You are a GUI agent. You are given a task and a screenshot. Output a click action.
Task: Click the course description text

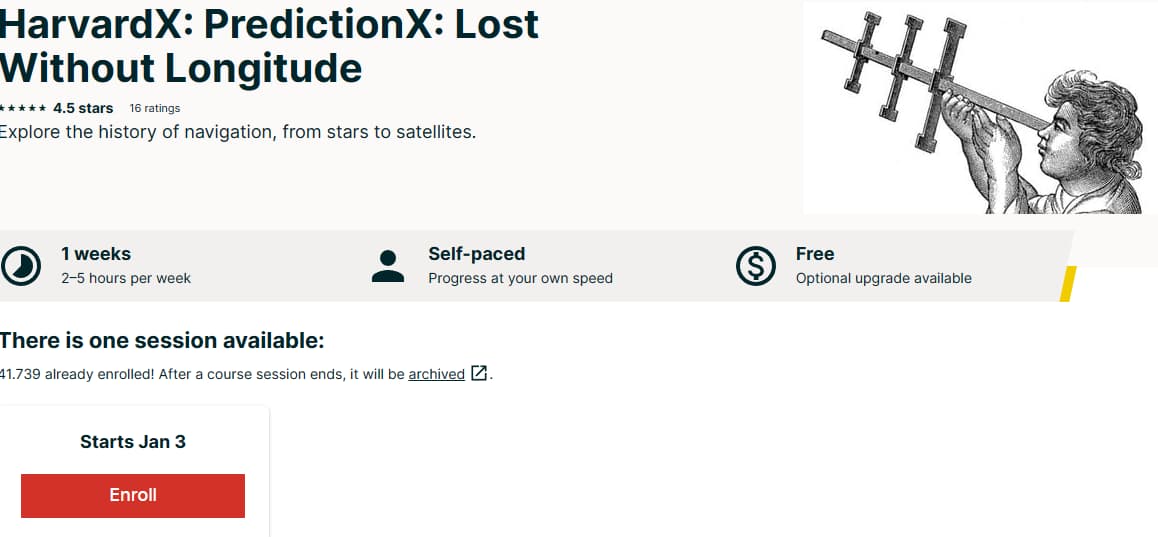(237, 132)
